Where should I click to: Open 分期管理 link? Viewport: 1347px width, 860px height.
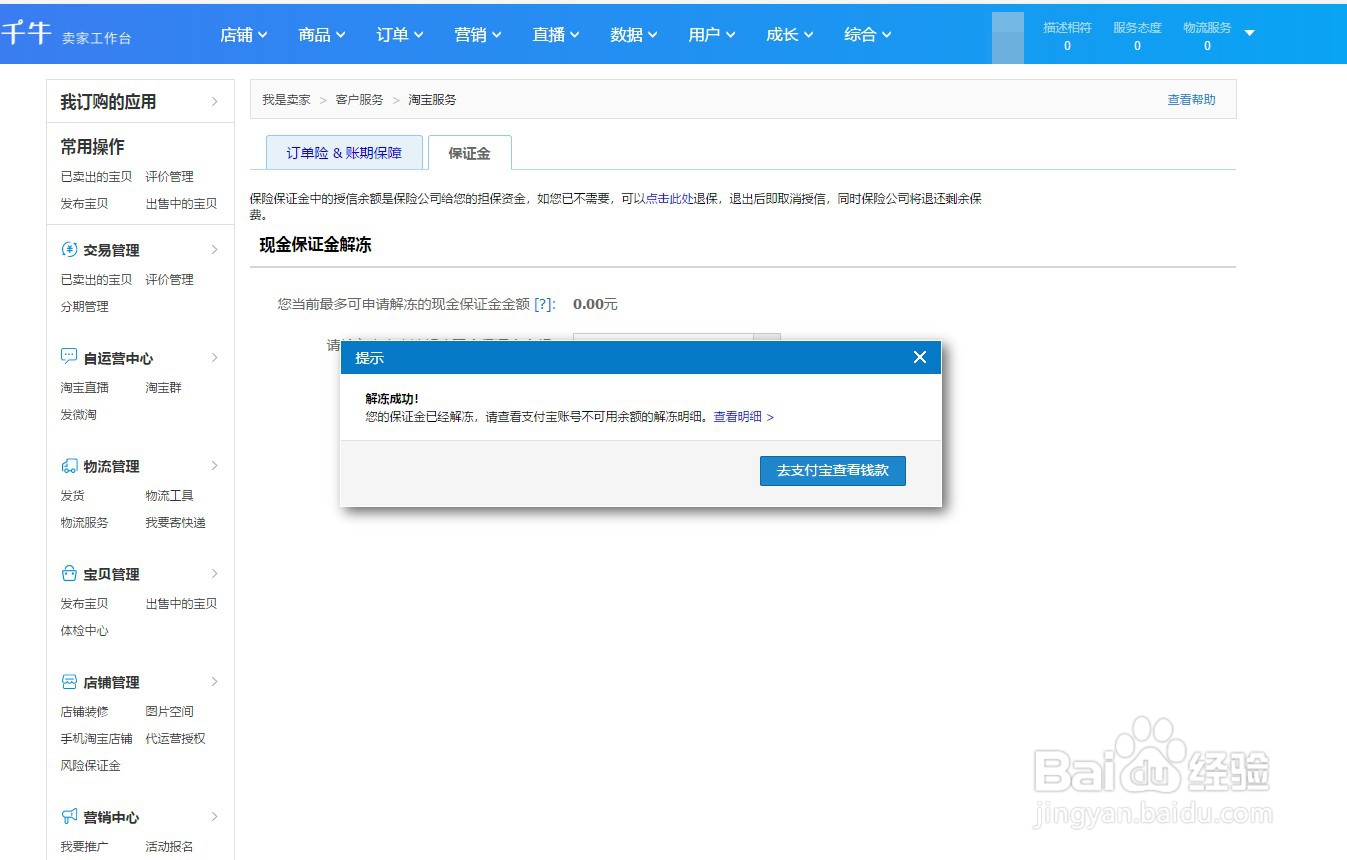tap(84, 307)
